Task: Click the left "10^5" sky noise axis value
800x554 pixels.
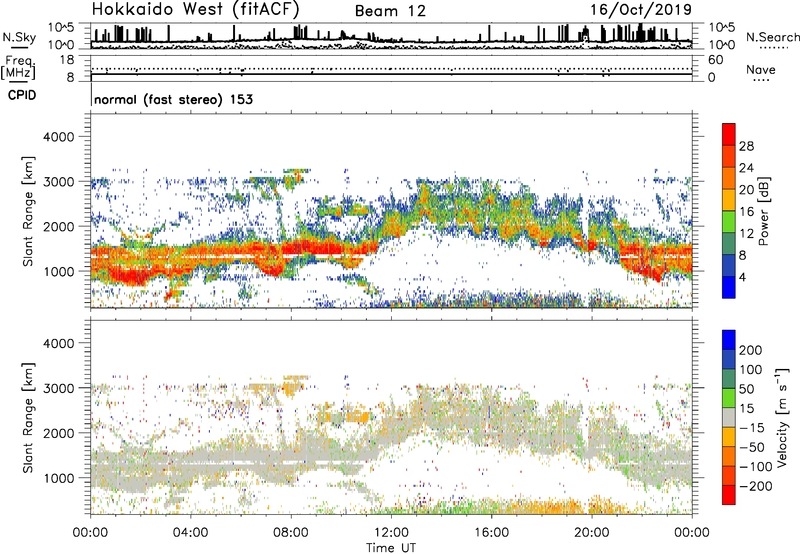Action: pyautogui.click(x=61, y=27)
